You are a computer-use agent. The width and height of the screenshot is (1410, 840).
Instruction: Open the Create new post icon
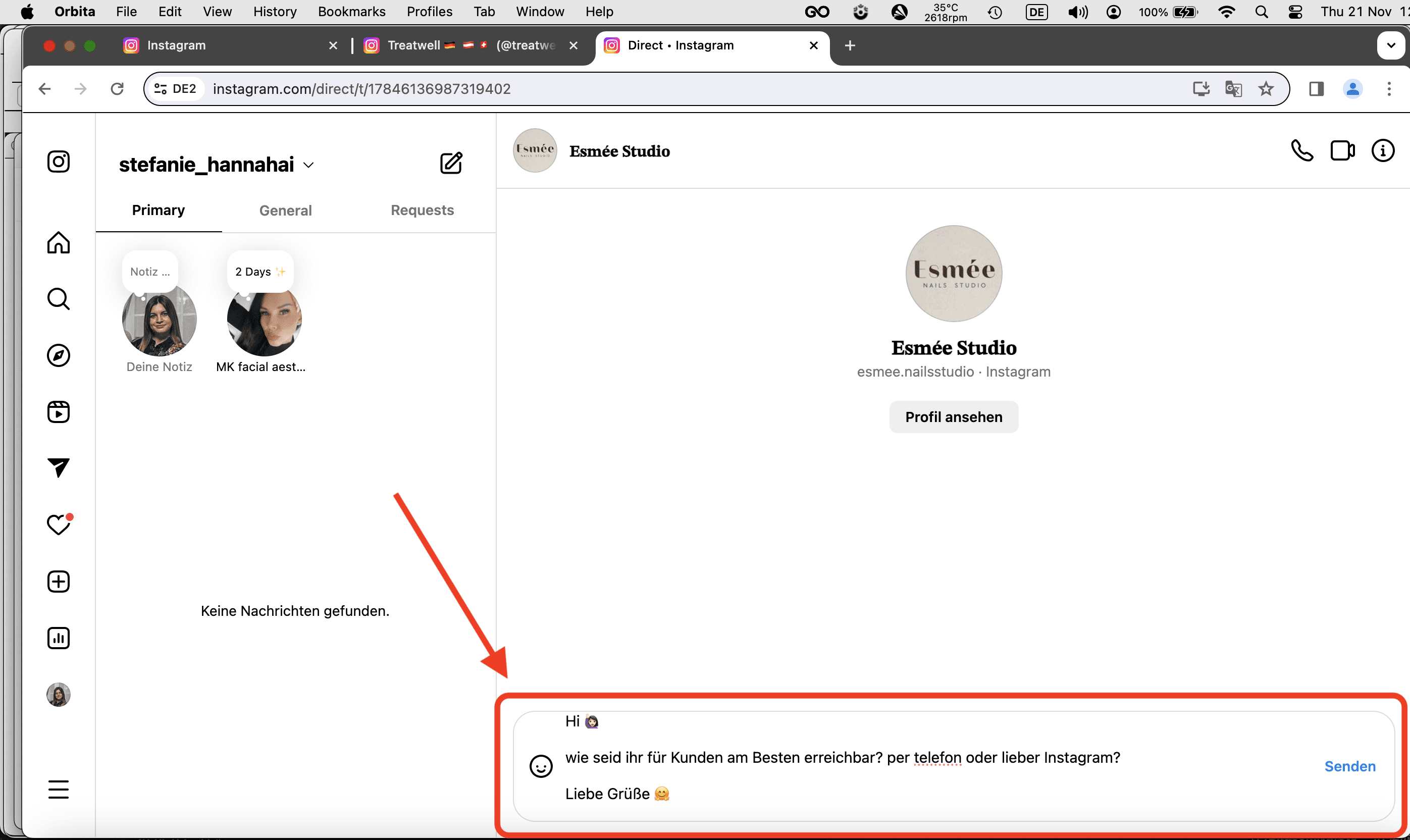click(58, 582)
